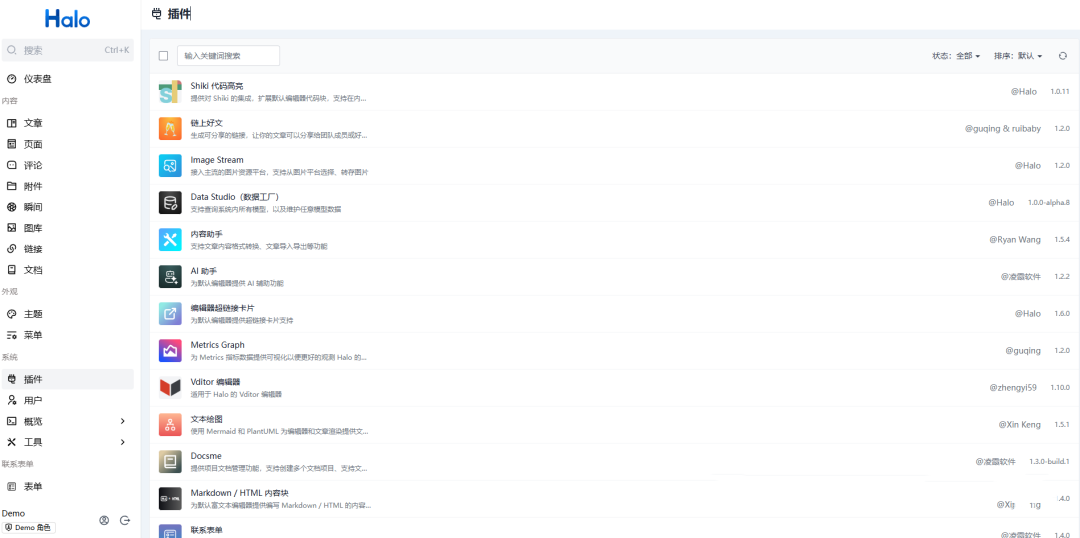Click the Shiki 代码高亮 plugin icon

tap(169, 92)
